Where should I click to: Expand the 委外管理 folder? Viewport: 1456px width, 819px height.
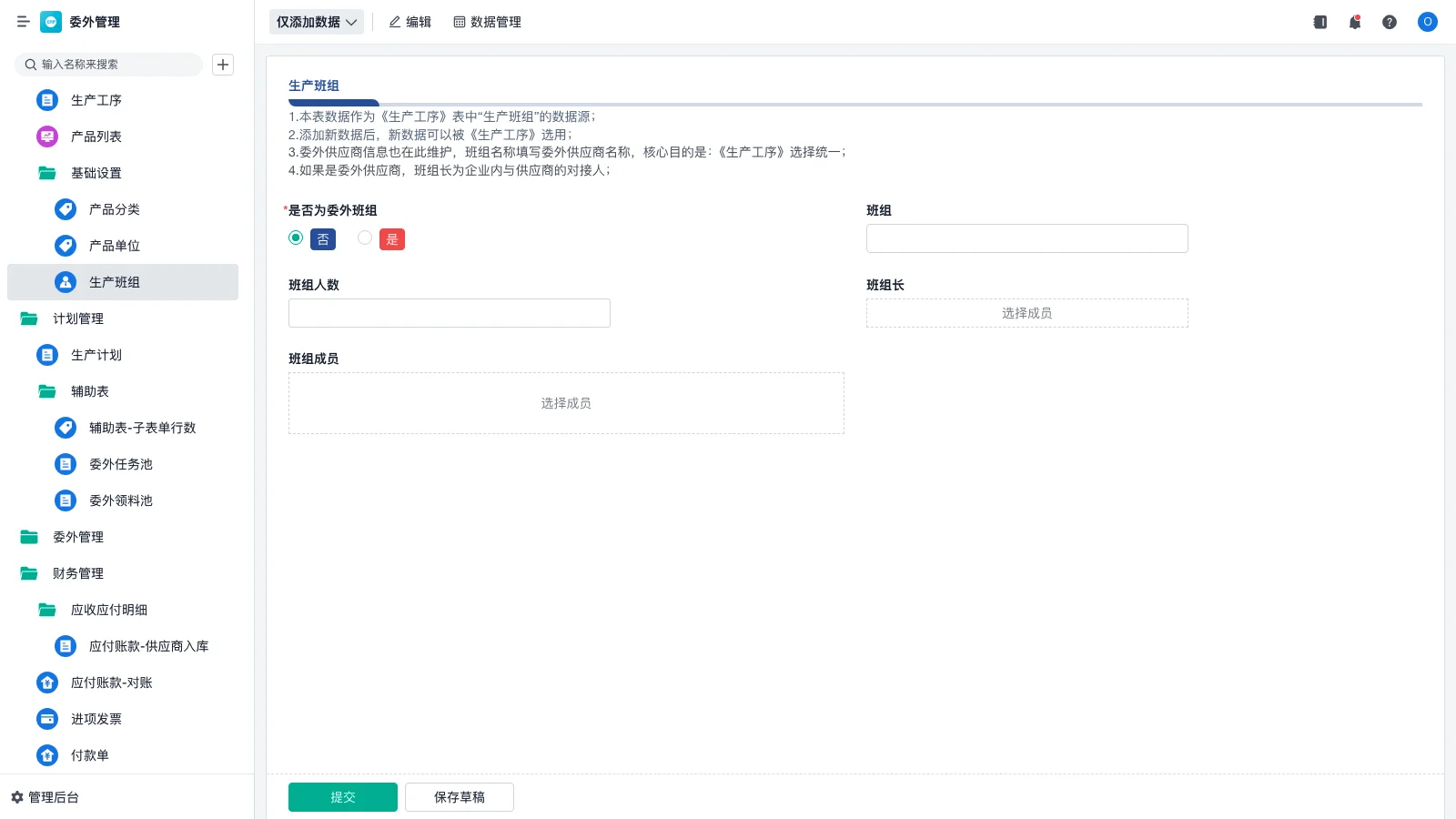coord(78,537)
